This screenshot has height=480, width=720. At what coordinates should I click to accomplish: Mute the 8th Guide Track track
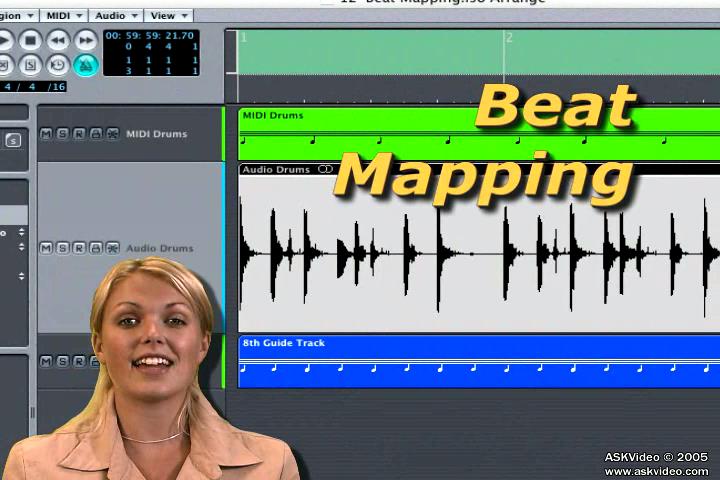point(46,361)
